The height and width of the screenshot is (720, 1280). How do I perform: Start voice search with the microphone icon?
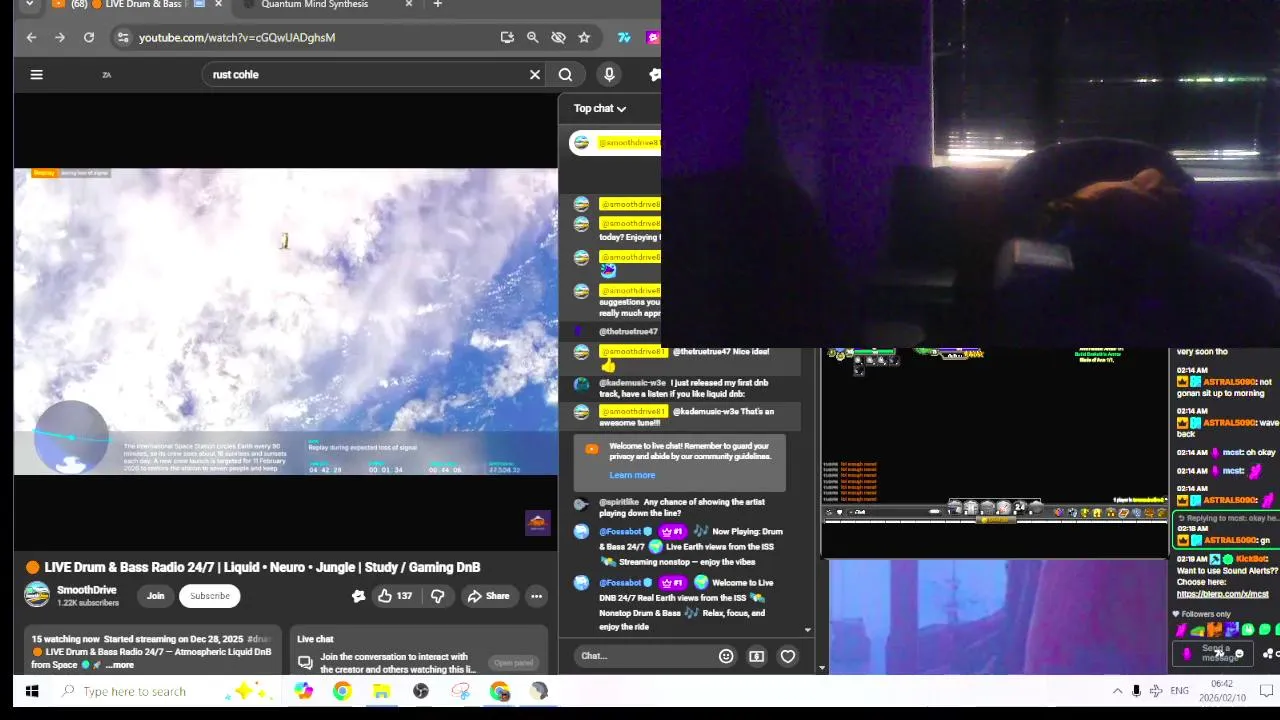(609, 74)
